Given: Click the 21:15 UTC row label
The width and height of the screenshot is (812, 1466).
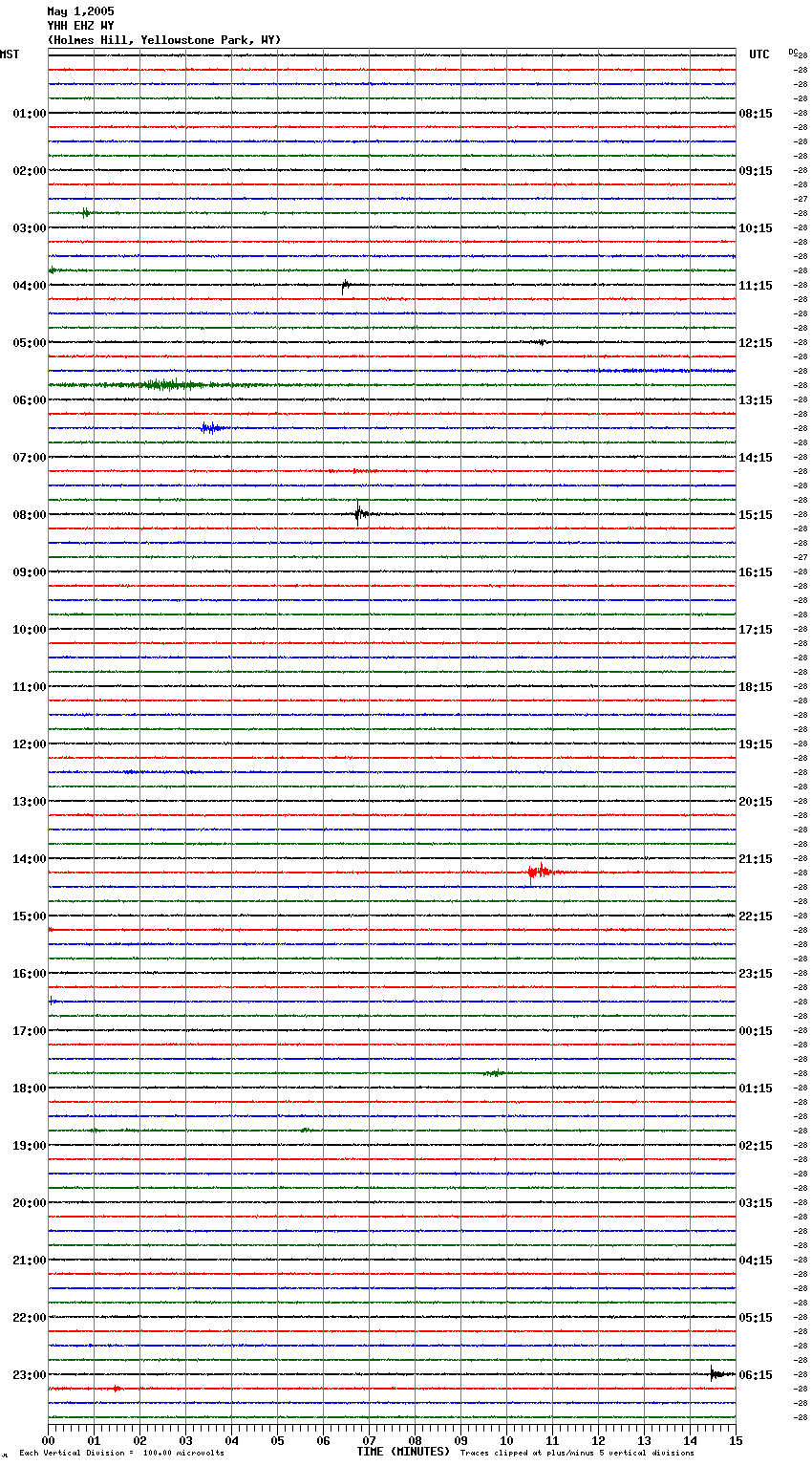Looking at the screenshot, I should [756, 859].
